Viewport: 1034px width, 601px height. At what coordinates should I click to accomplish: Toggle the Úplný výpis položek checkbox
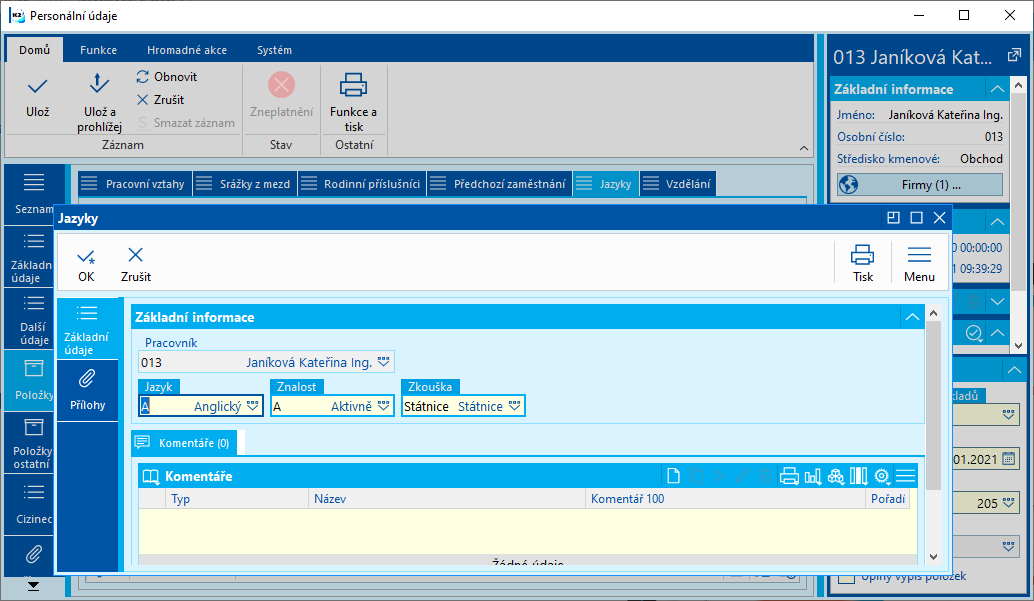click(x=846, y=578)
